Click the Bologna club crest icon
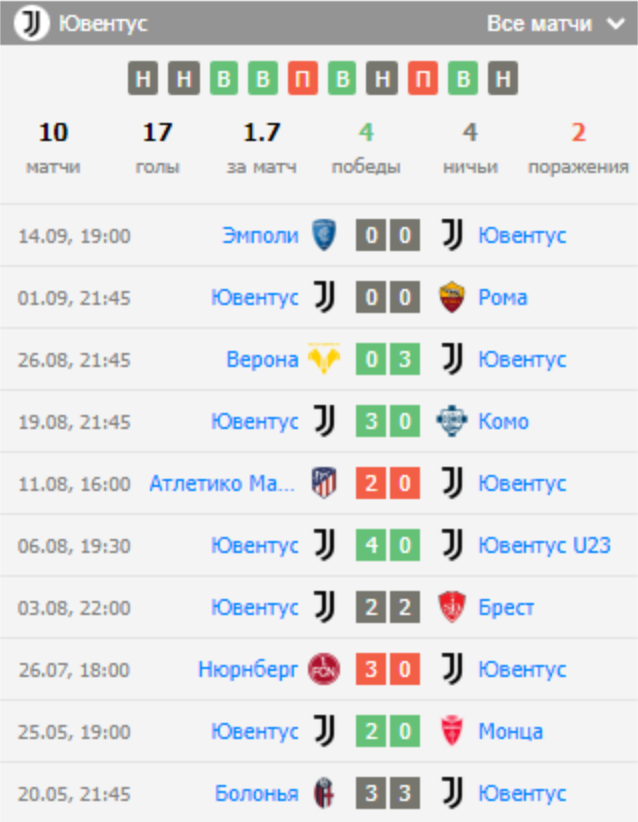638x822 pixels. [x=324, y=793]
